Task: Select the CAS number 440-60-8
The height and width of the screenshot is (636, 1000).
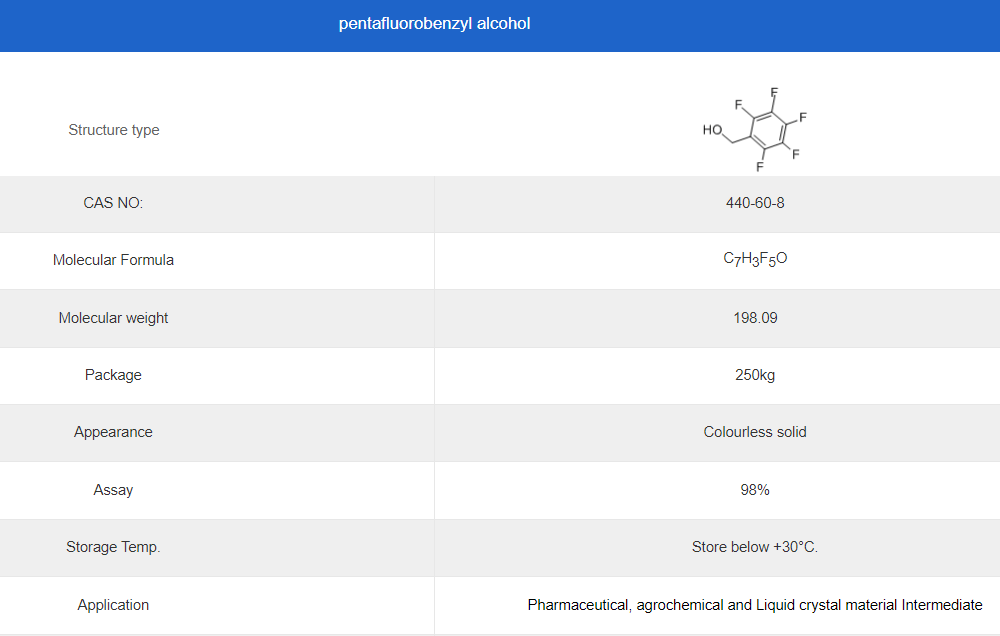Action: tap(755, 203)
